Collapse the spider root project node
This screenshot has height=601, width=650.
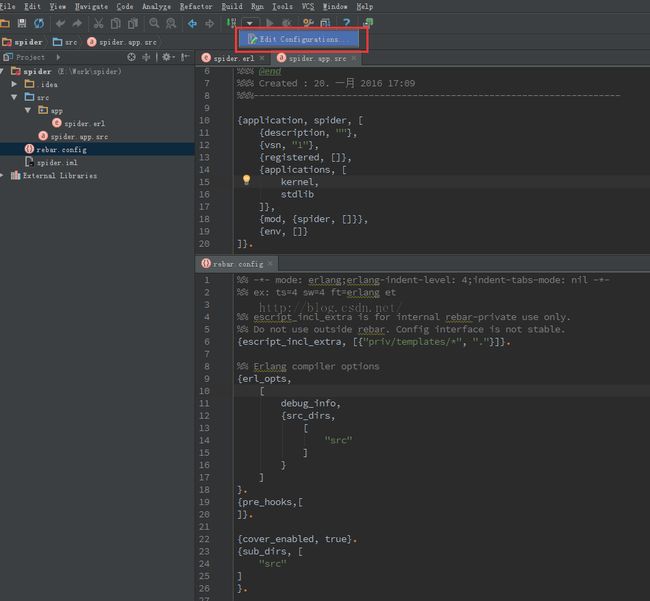click(x=2, y=71)
